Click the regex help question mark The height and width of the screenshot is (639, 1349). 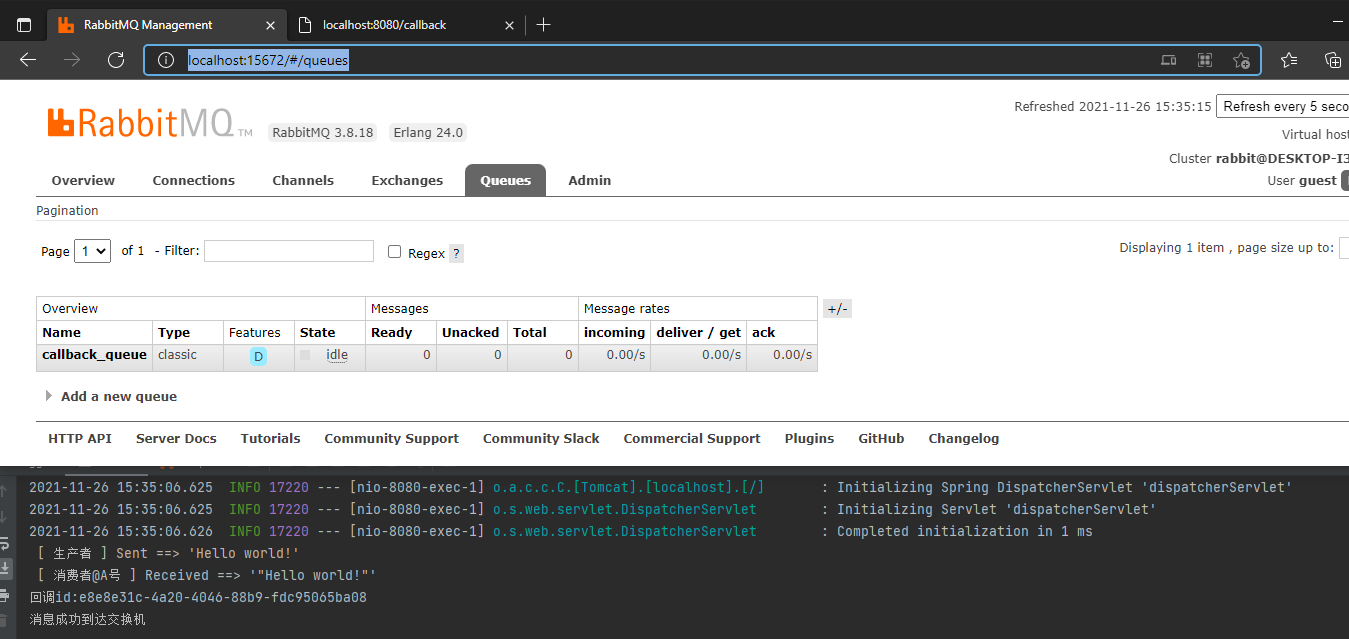coord(456,253)
